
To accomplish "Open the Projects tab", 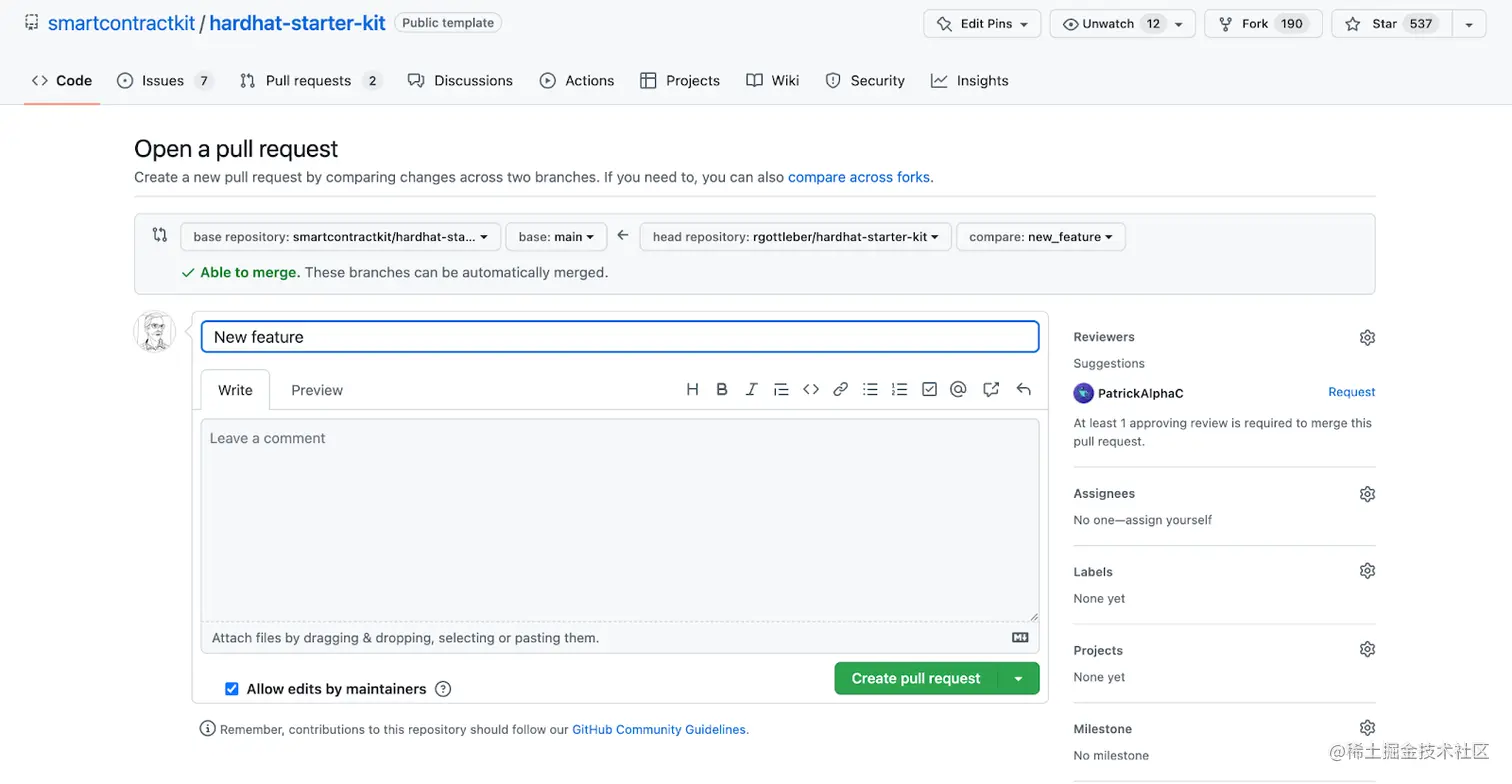I will point(680,81).
